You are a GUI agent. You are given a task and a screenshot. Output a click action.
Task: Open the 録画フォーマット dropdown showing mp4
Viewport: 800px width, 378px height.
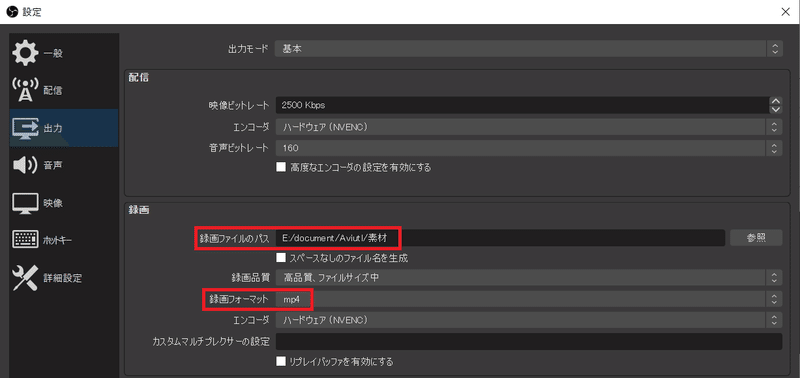528,299
